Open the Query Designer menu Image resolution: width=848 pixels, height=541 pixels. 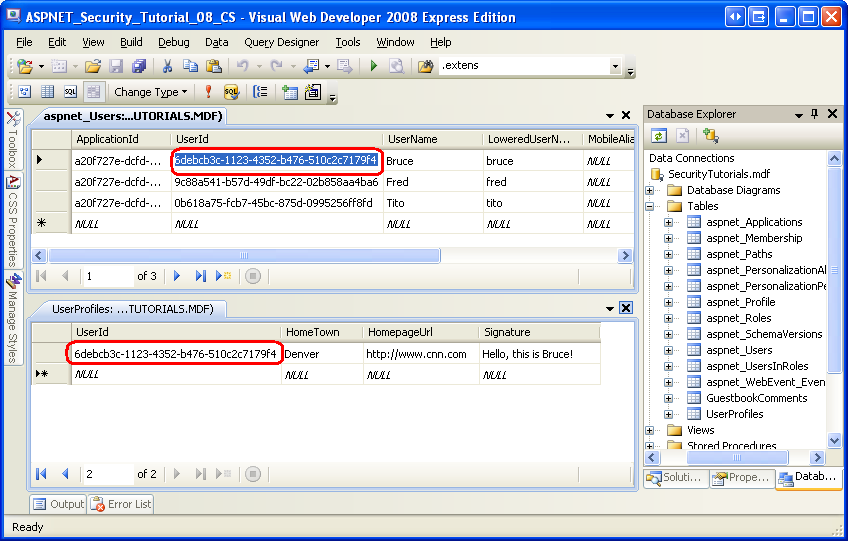[281, 42]
